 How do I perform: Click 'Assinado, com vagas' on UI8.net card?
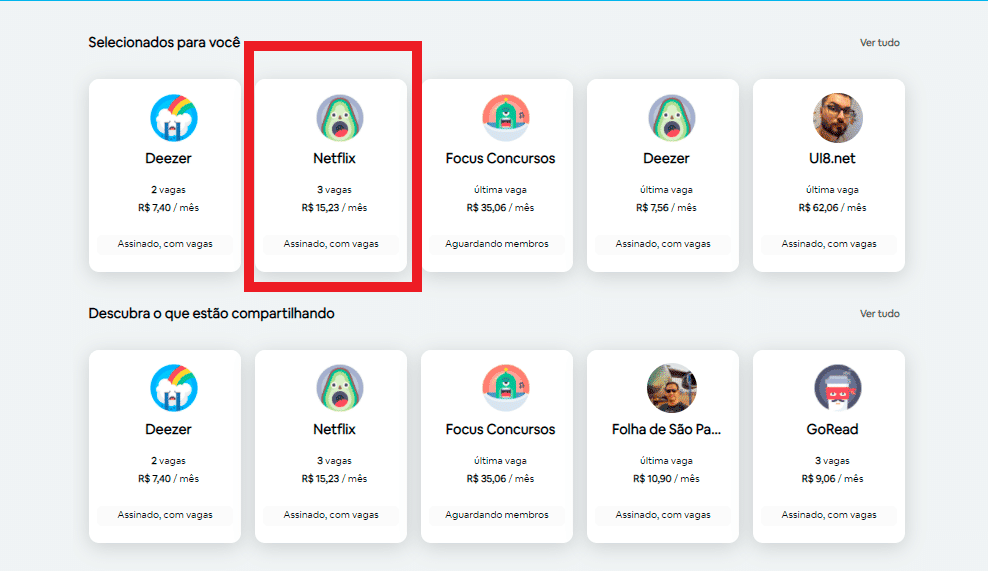(x=829, y=244)
